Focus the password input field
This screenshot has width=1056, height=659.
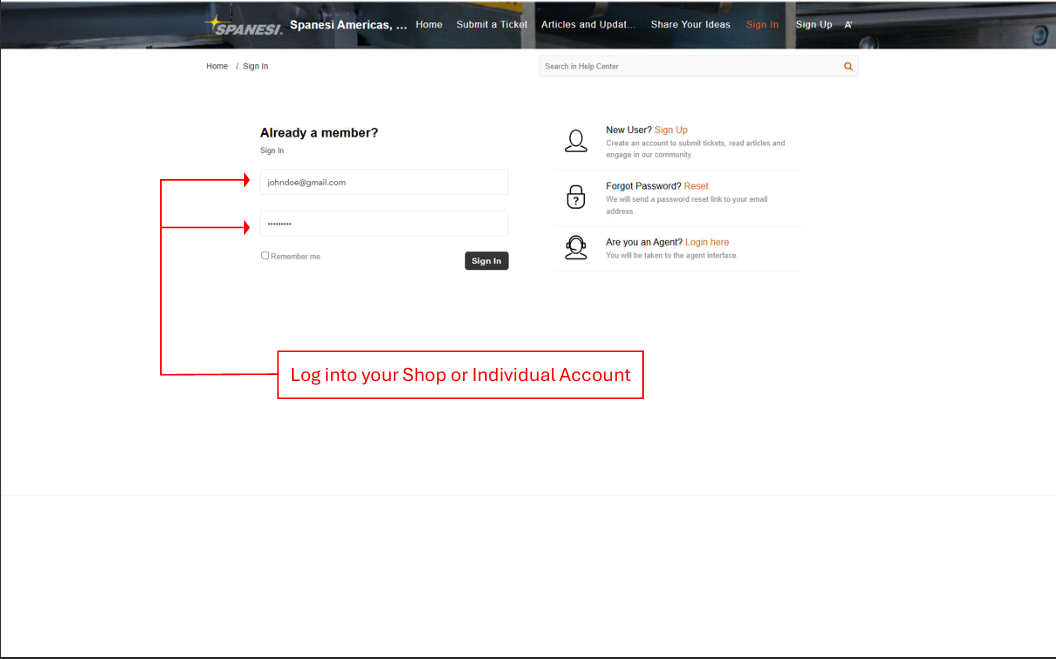[x=384, y=224]
